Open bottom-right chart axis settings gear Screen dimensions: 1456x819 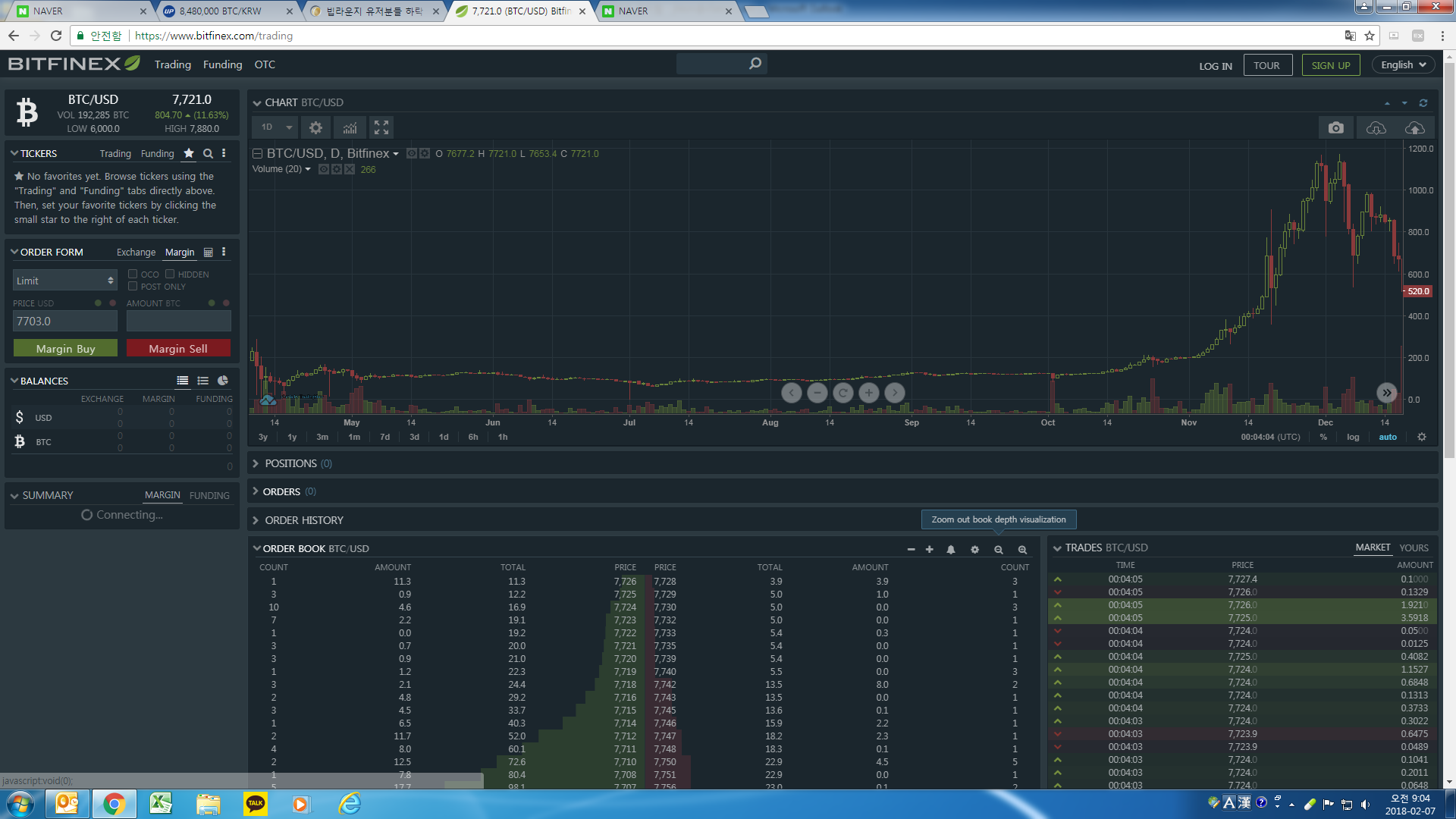point(1422,438)
